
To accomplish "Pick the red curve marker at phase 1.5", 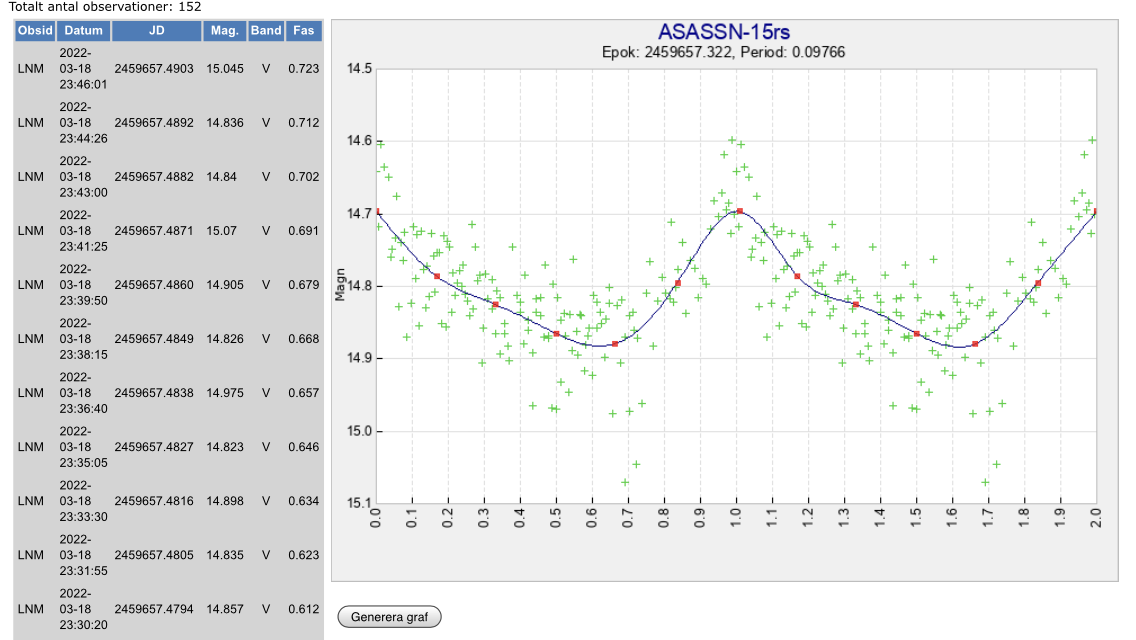I will [x=916, y=333].
